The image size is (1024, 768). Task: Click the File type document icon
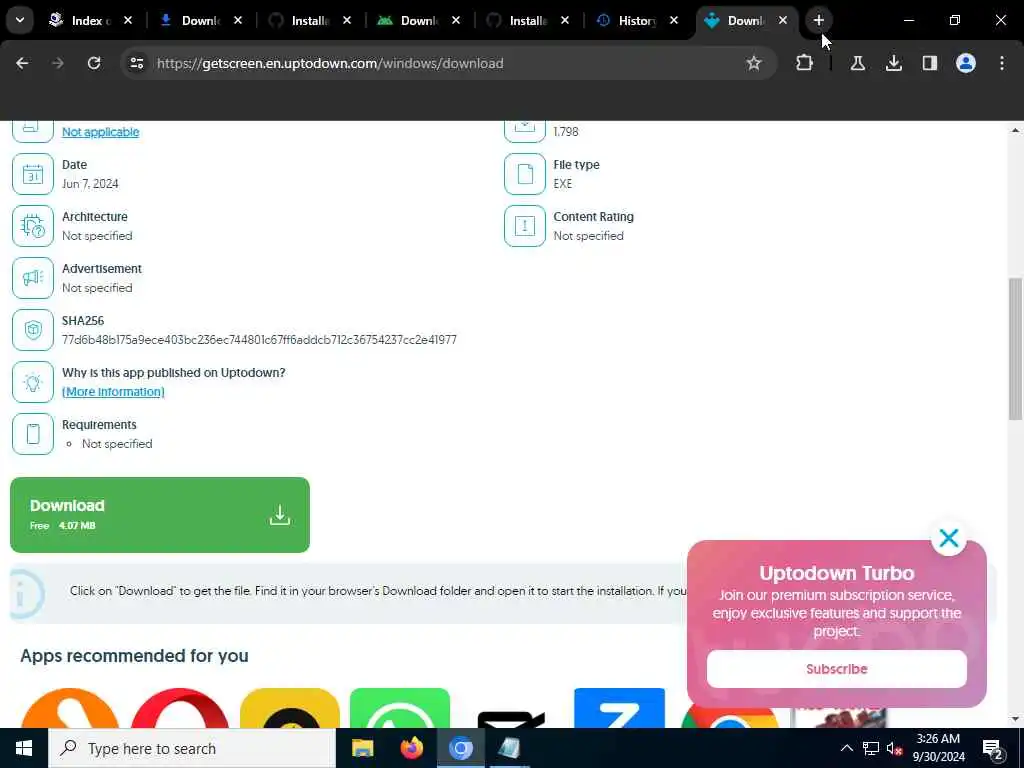[x=524, y=174]
